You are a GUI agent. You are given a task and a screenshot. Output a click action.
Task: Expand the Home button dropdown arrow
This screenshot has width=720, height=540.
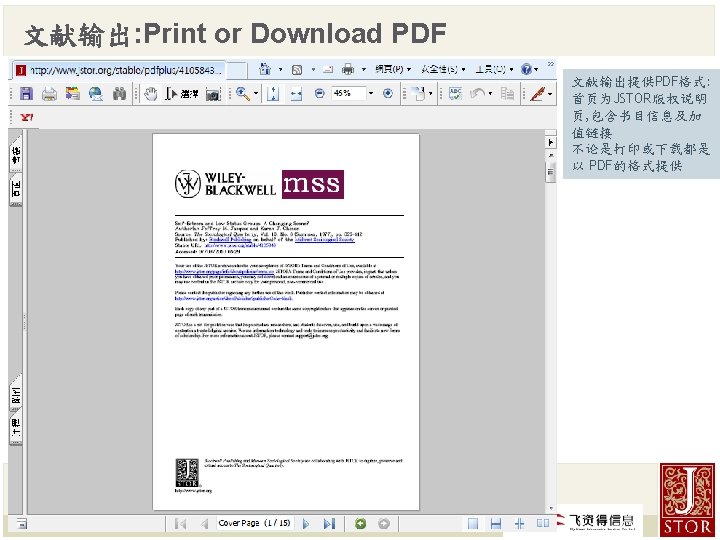pos(281,70)
